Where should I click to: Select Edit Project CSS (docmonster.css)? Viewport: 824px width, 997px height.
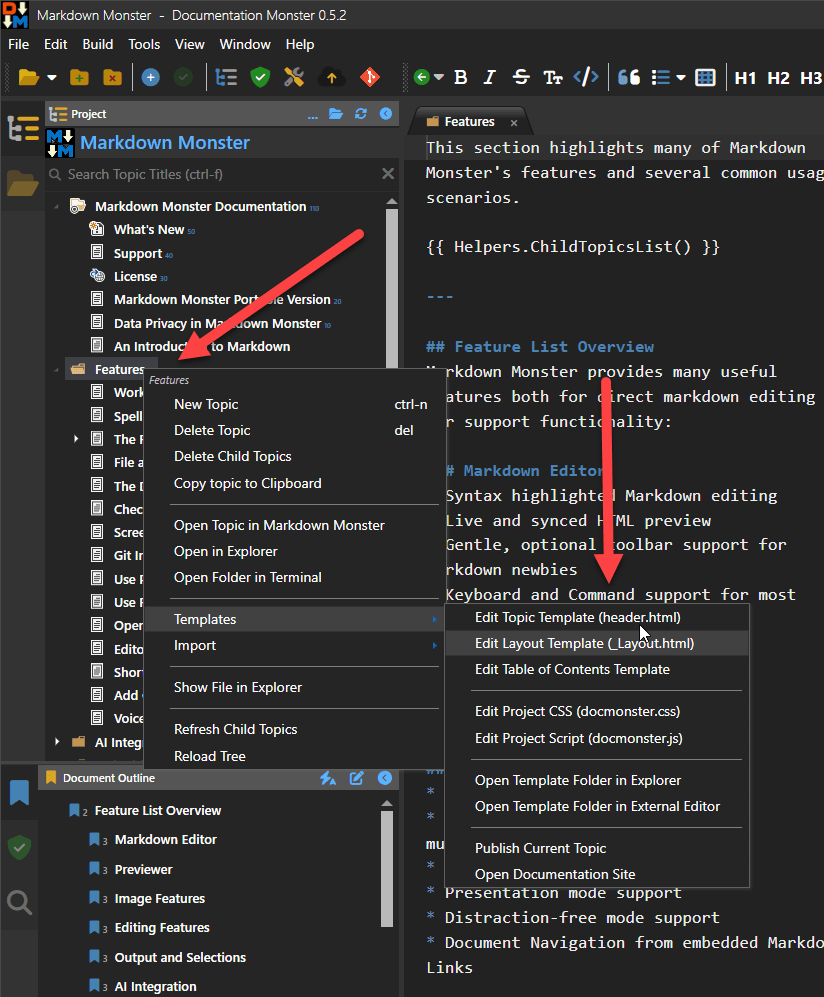[597, 712]
